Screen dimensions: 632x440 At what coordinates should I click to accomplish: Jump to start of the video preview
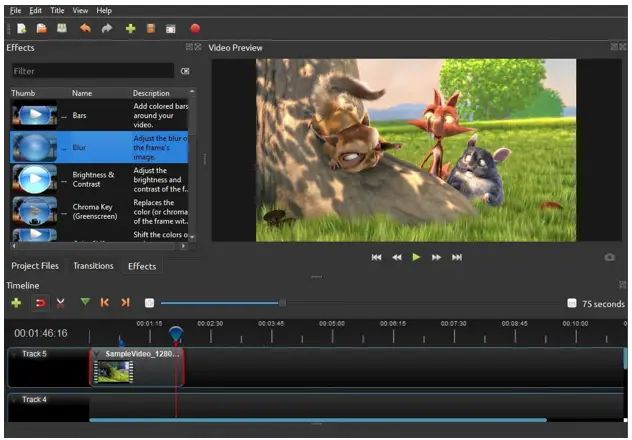tap(376, 257)
